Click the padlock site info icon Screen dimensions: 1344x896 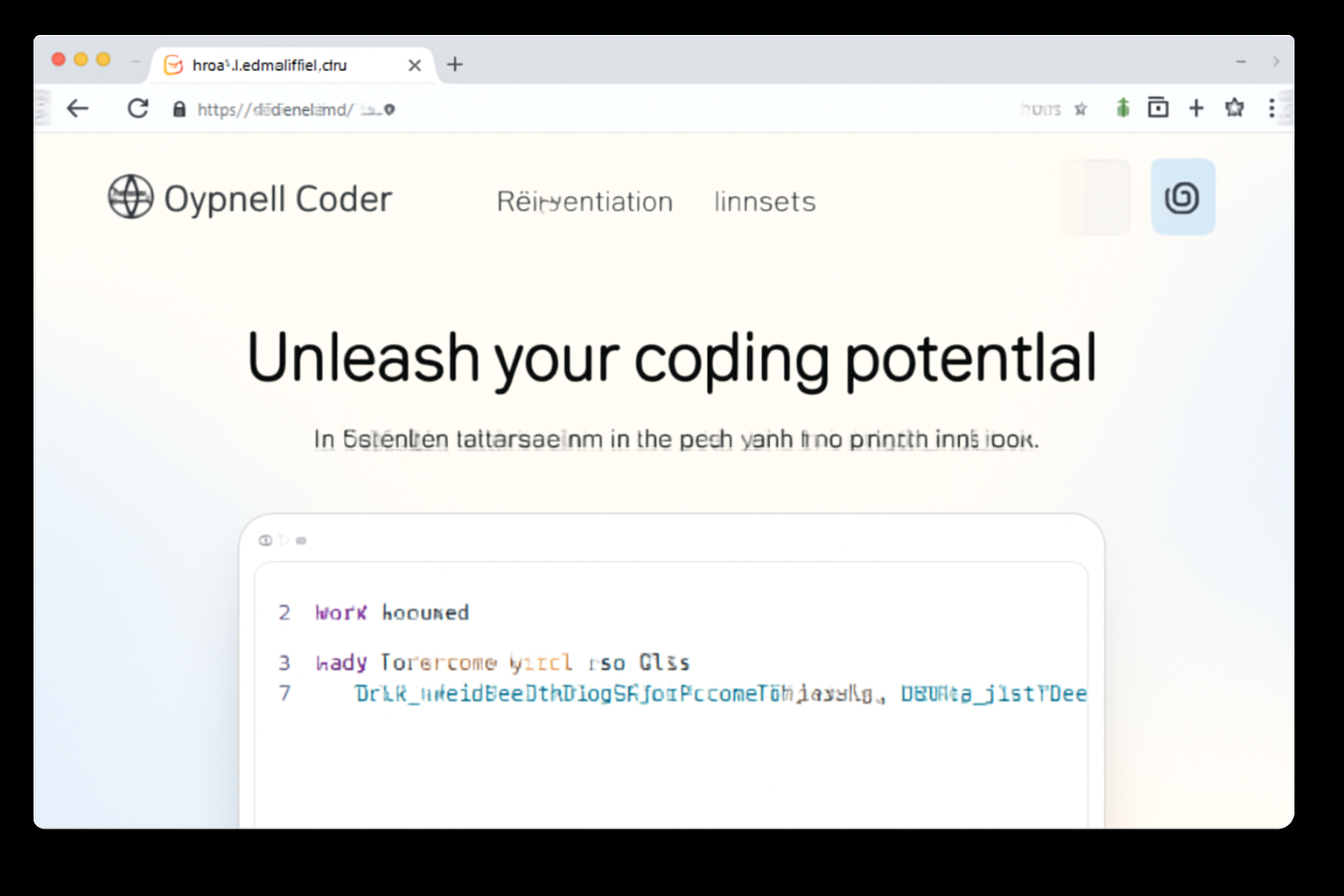[179, 109]
